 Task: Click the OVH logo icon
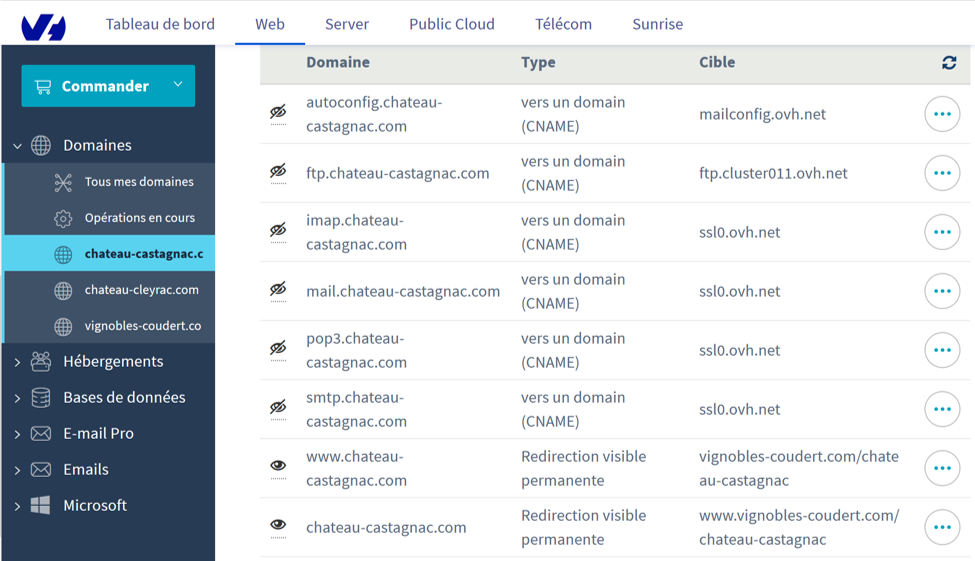(x=44, y=26)
